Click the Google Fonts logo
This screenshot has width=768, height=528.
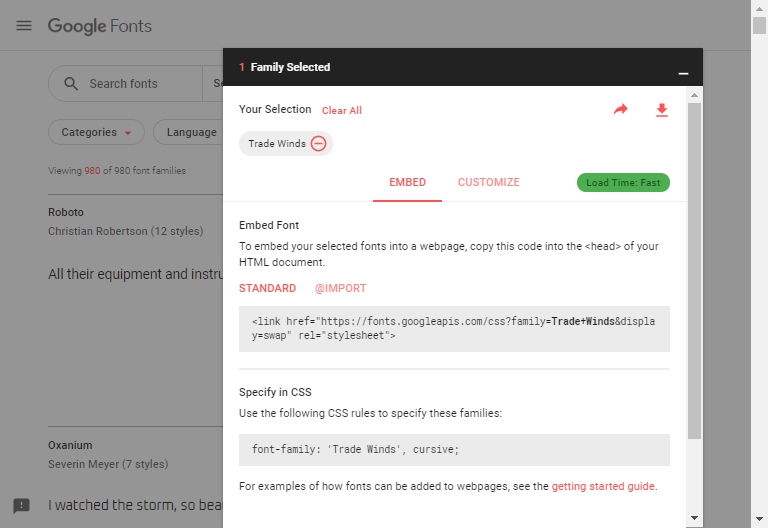click(x=100, y=26)
